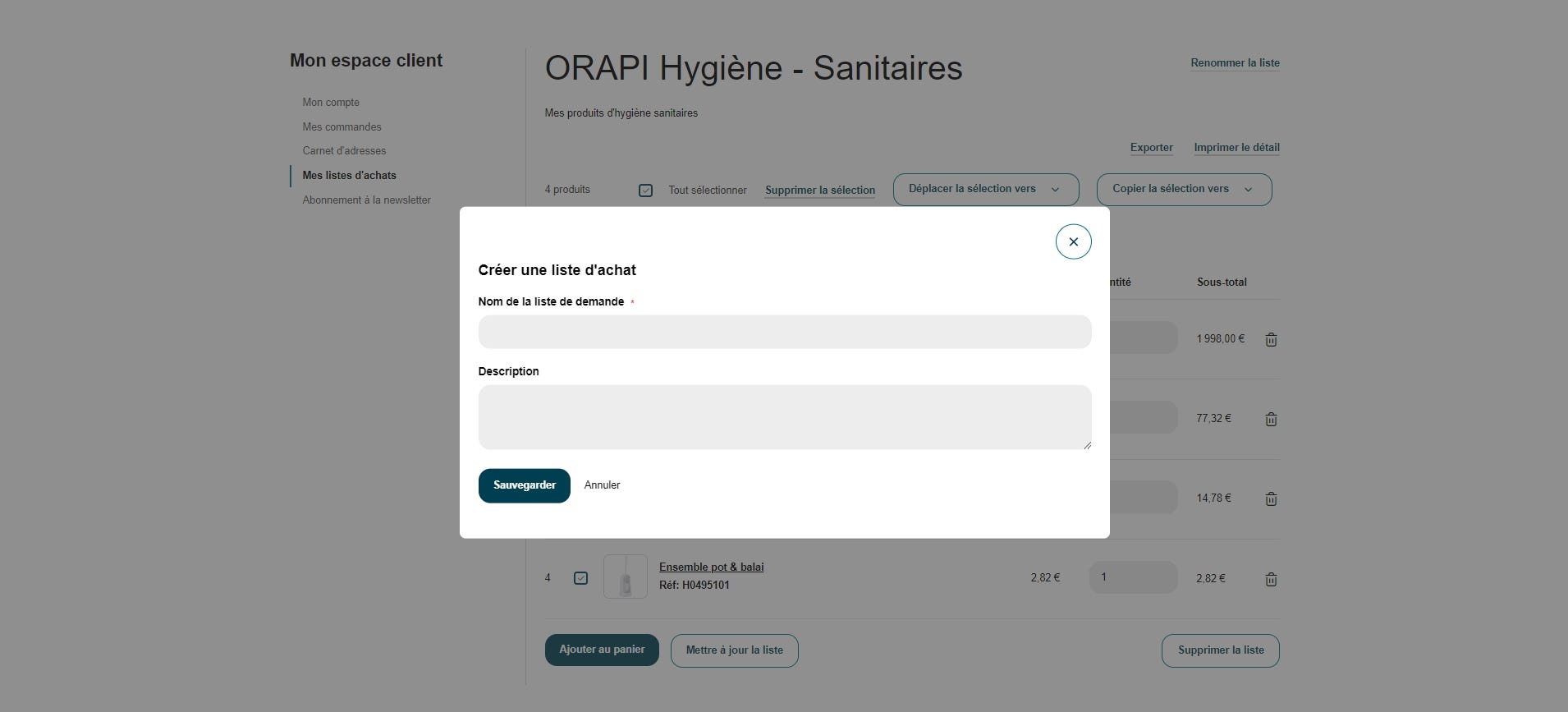The image size is (1568, 712).
Task: Open Mon compte in sidebar
Action: pyautogui.click(x=331, y=103)
